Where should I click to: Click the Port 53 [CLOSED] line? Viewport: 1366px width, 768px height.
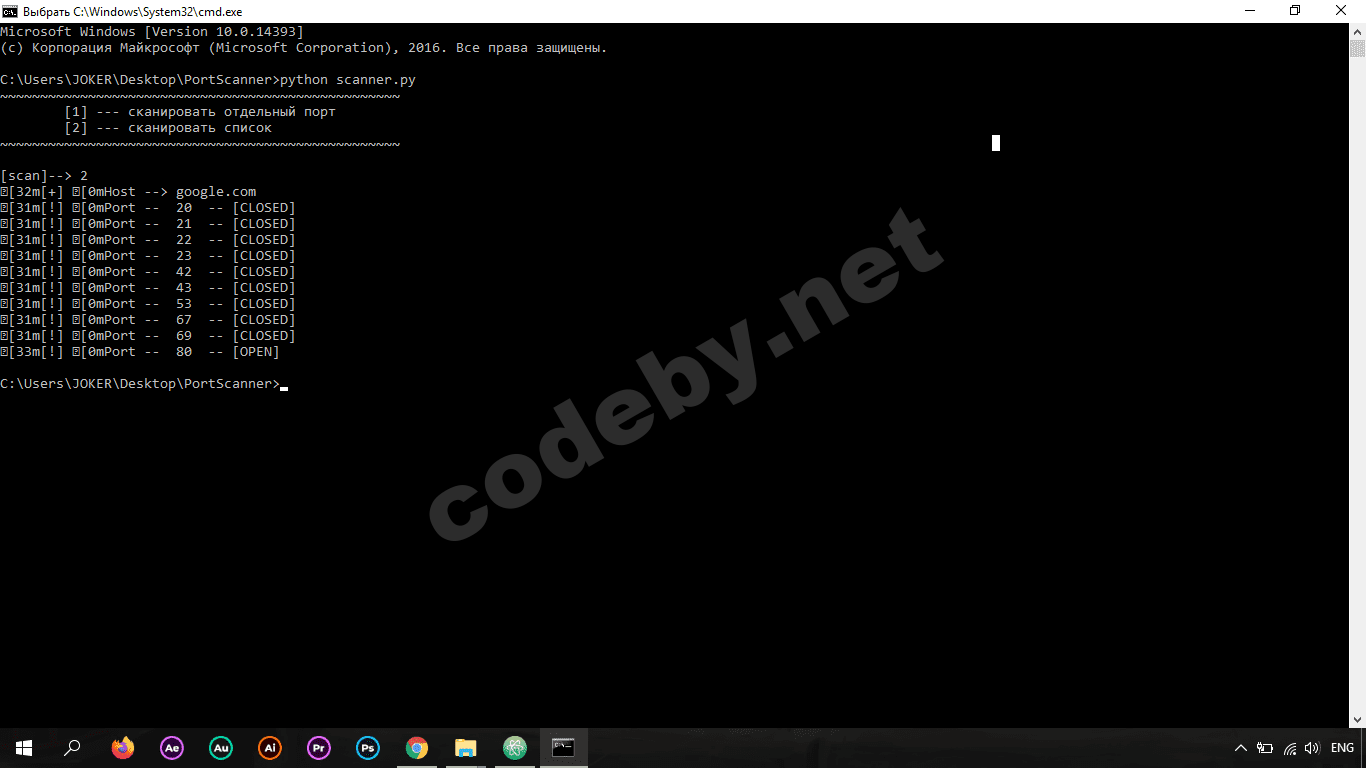tap(148, 304)
